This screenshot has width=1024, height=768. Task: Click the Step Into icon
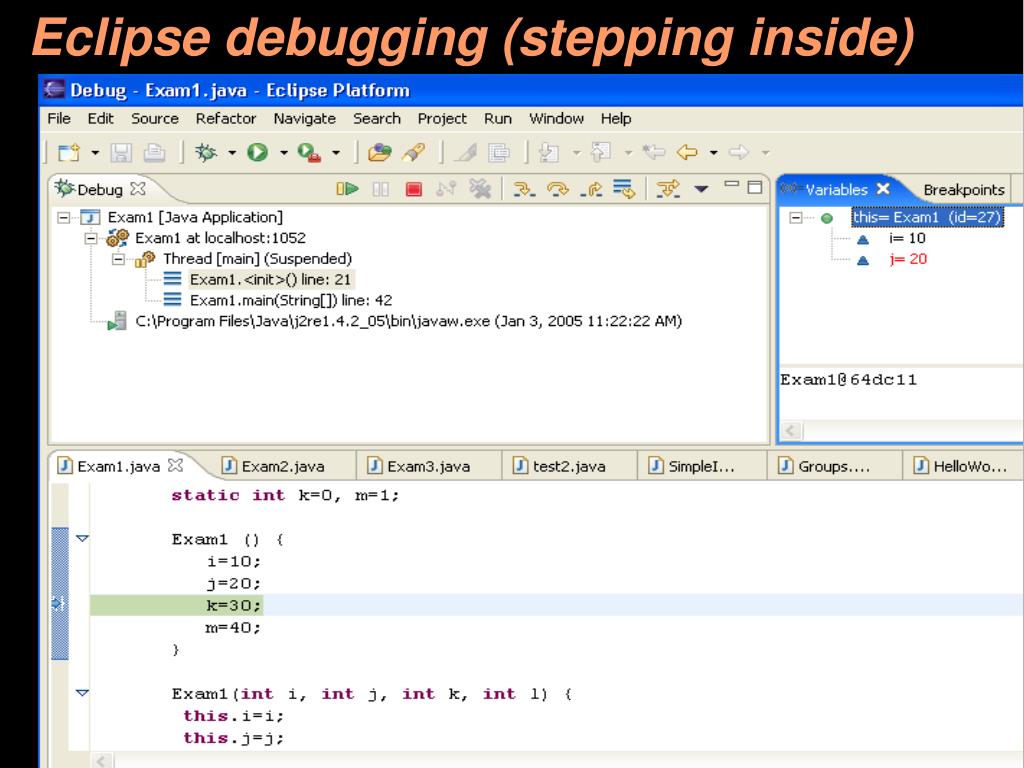524,189
